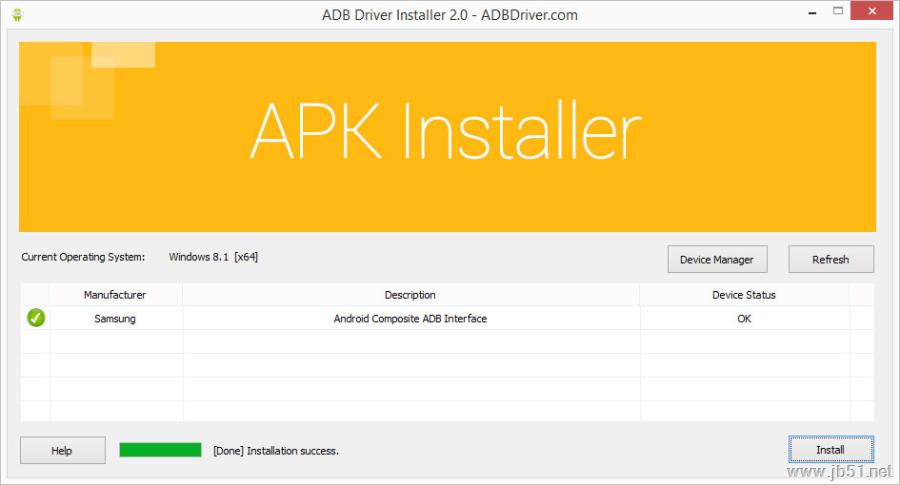
Task: Click the green installation progress bar
Action: click(160, 450)
